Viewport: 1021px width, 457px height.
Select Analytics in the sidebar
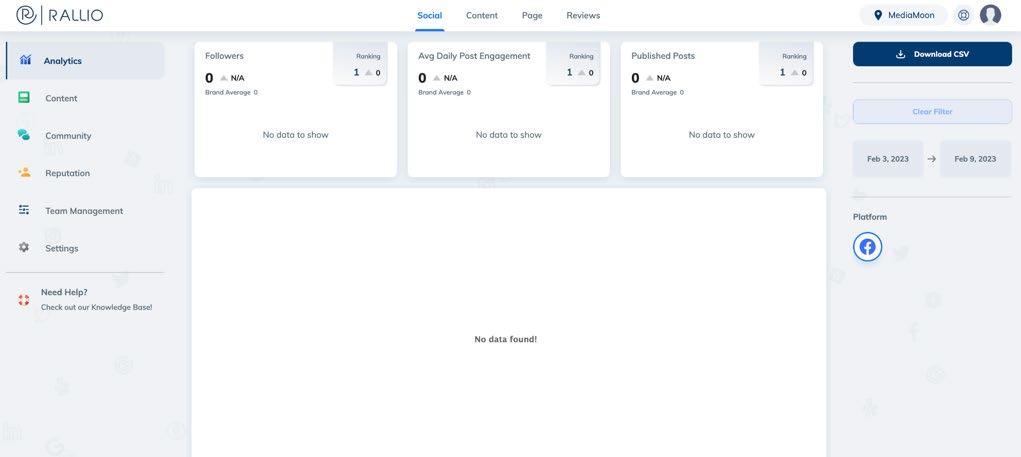coord(85,61)
